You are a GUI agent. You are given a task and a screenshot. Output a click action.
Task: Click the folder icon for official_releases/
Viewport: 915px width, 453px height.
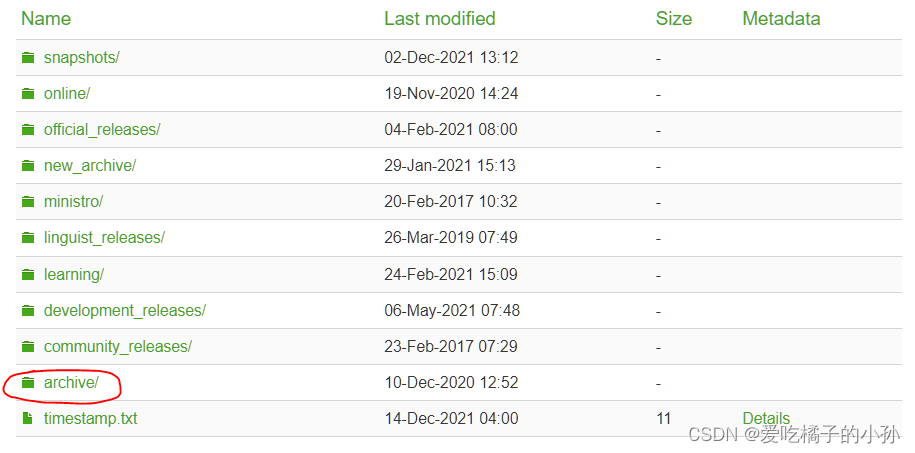[28, 130]
